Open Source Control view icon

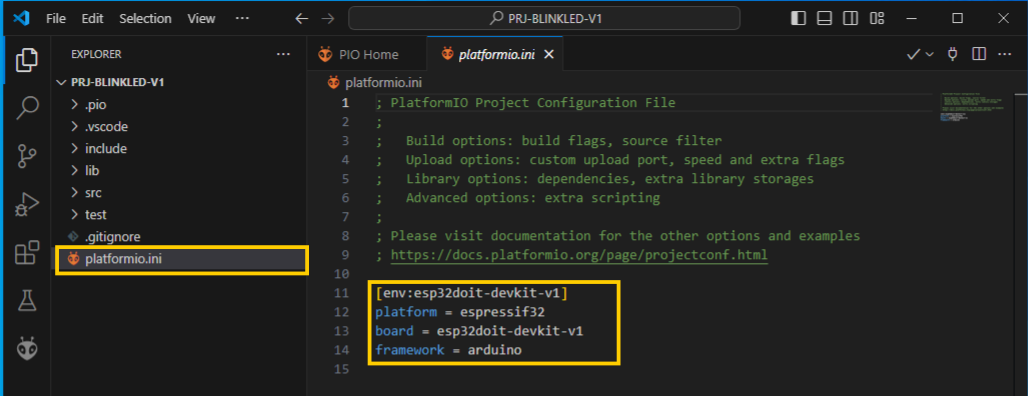tap(27, 156)
